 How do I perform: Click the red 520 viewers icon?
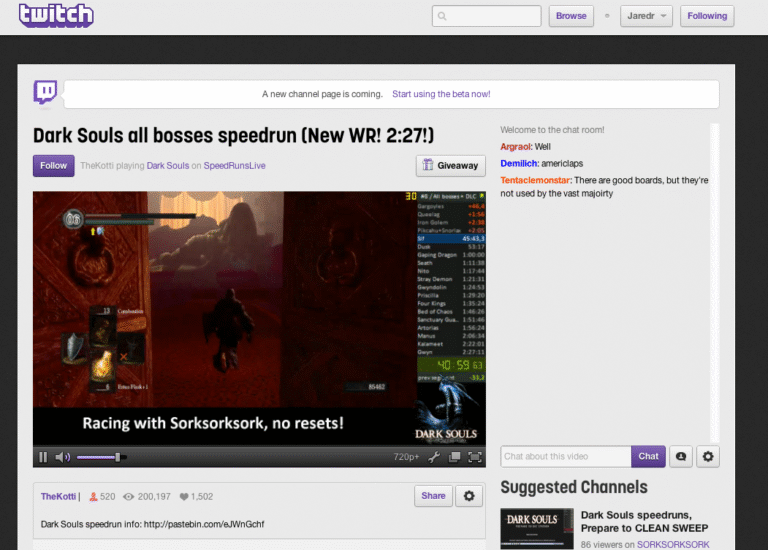click(93, 497)
